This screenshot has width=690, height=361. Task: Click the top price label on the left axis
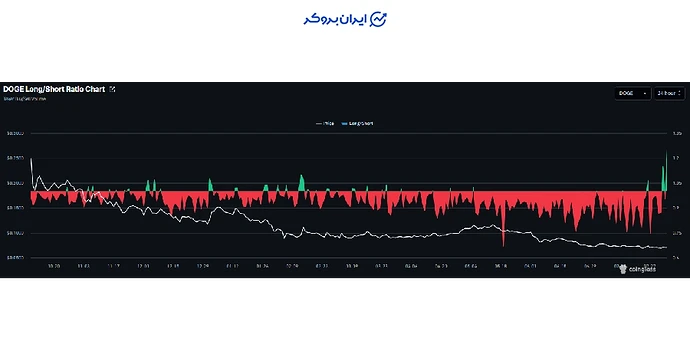point(15,133)
